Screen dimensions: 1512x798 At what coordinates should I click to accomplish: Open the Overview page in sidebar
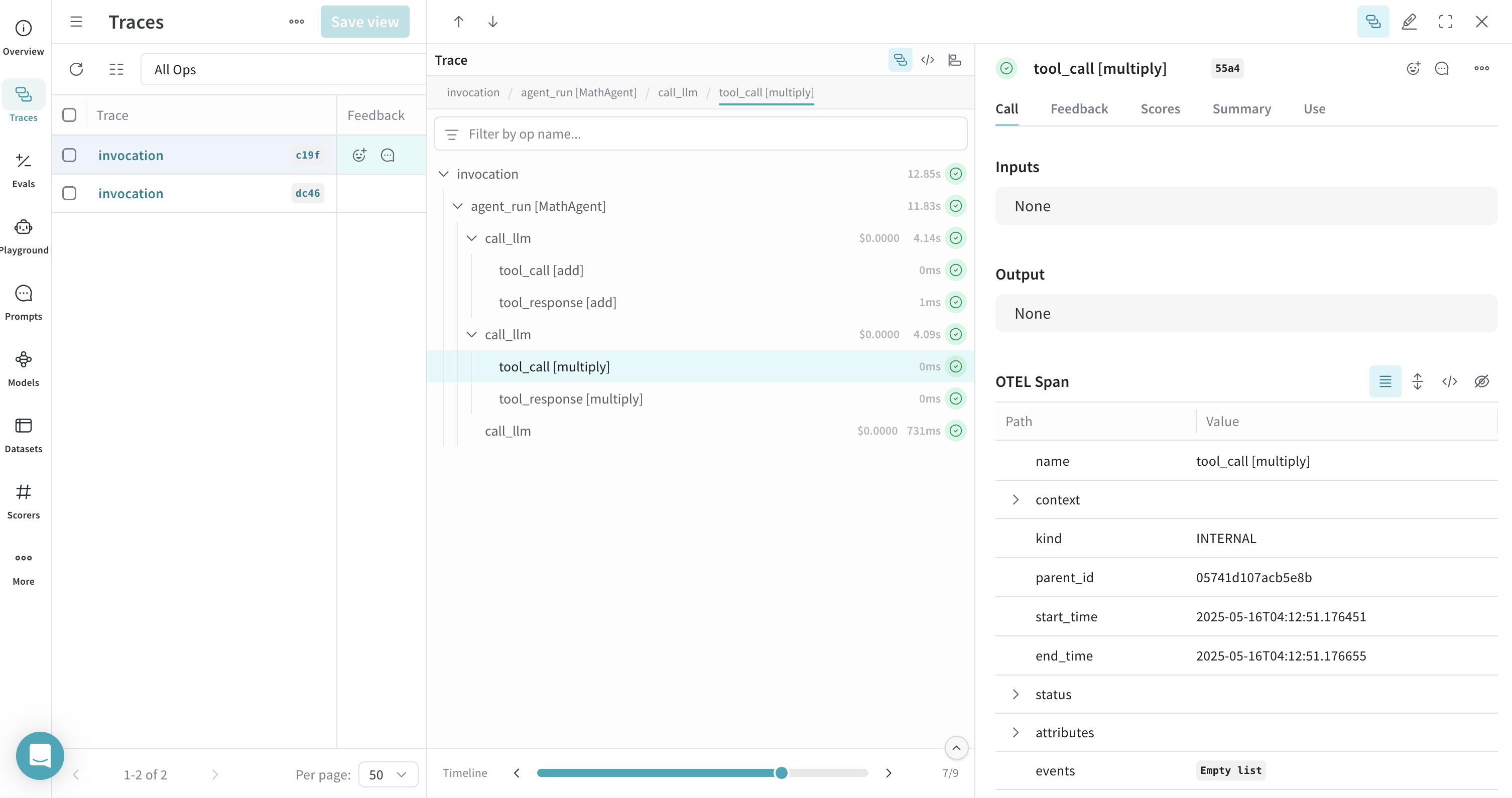24,38
